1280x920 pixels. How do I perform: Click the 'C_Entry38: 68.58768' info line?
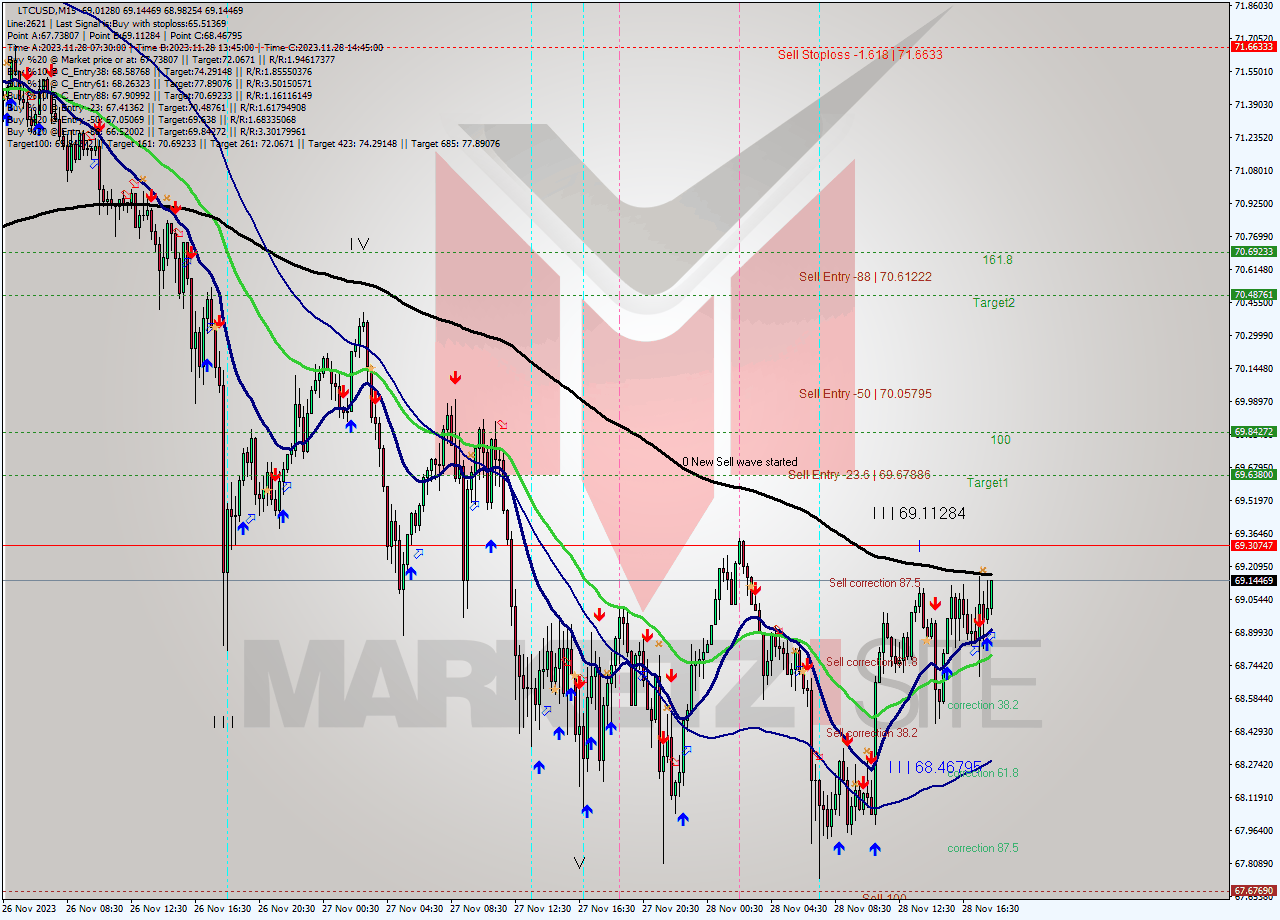click(159, 71)
